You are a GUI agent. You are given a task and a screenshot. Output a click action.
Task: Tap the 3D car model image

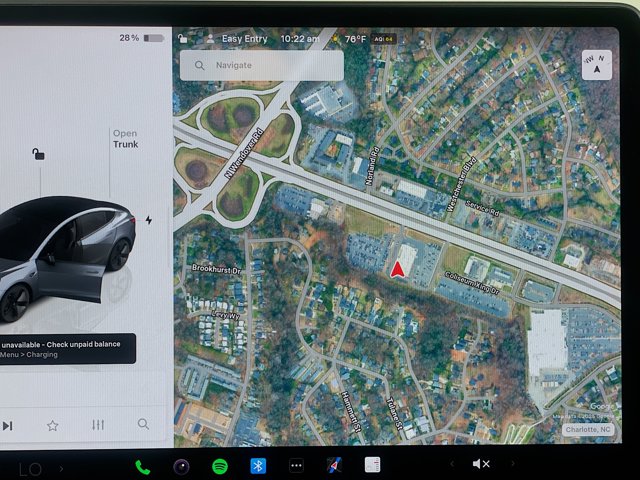[x=67, y=257]
